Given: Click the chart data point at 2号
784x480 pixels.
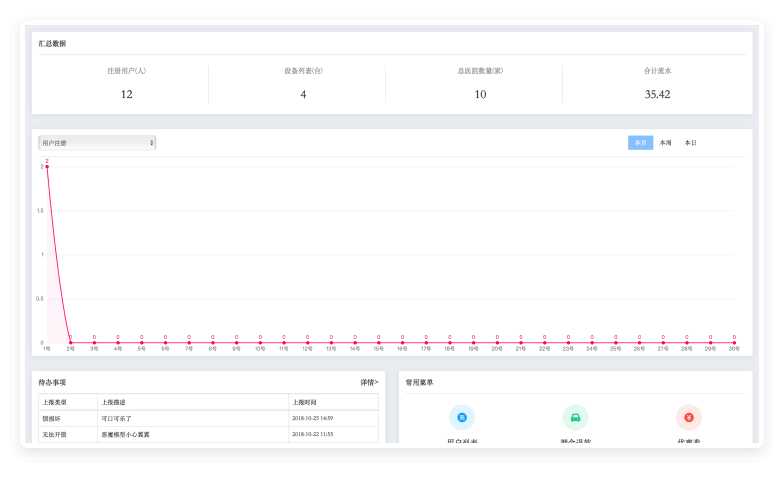Looking at the screenshot, I should 70,343.
